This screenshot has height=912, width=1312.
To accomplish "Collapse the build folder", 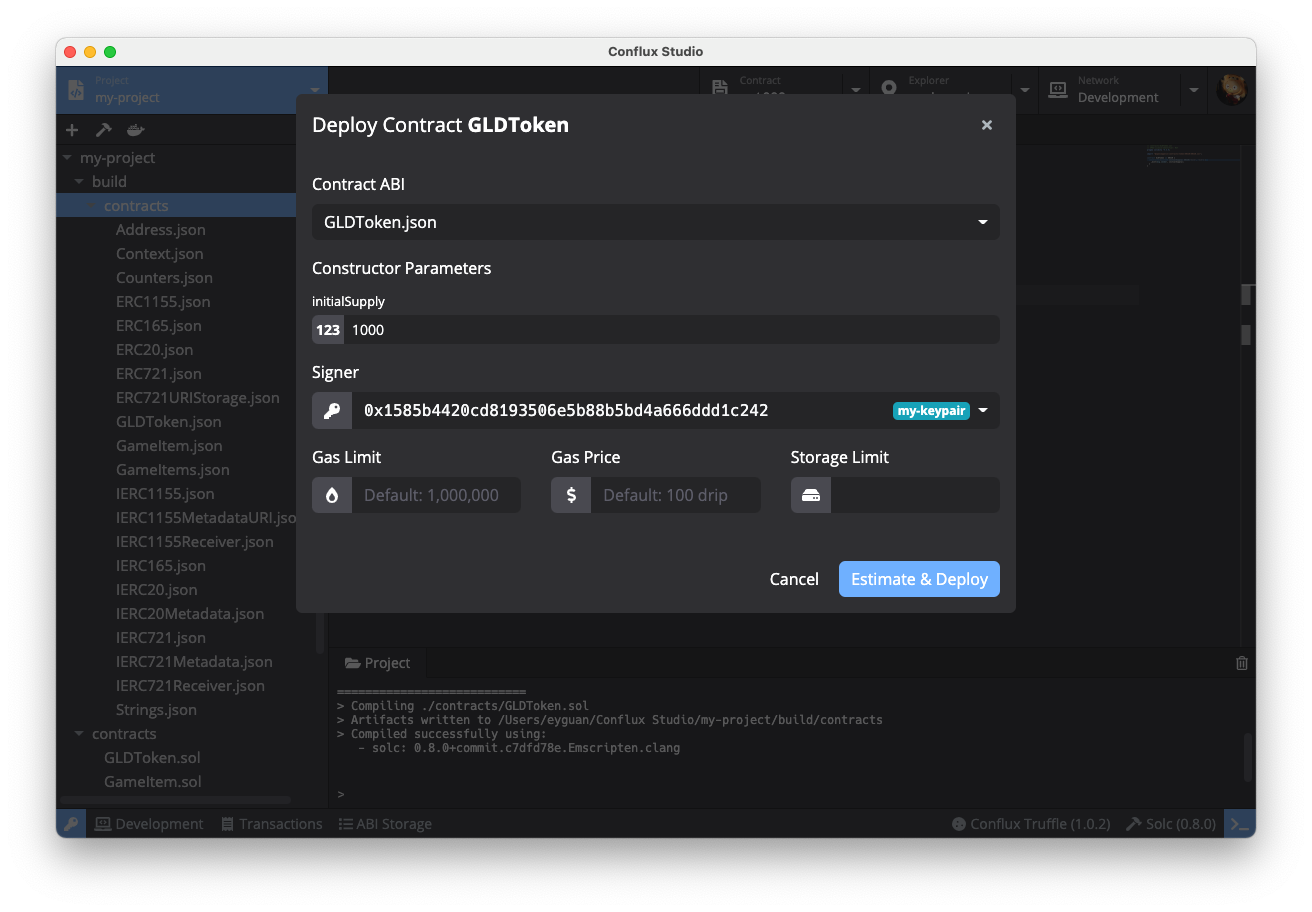I will tap(80, 182).
